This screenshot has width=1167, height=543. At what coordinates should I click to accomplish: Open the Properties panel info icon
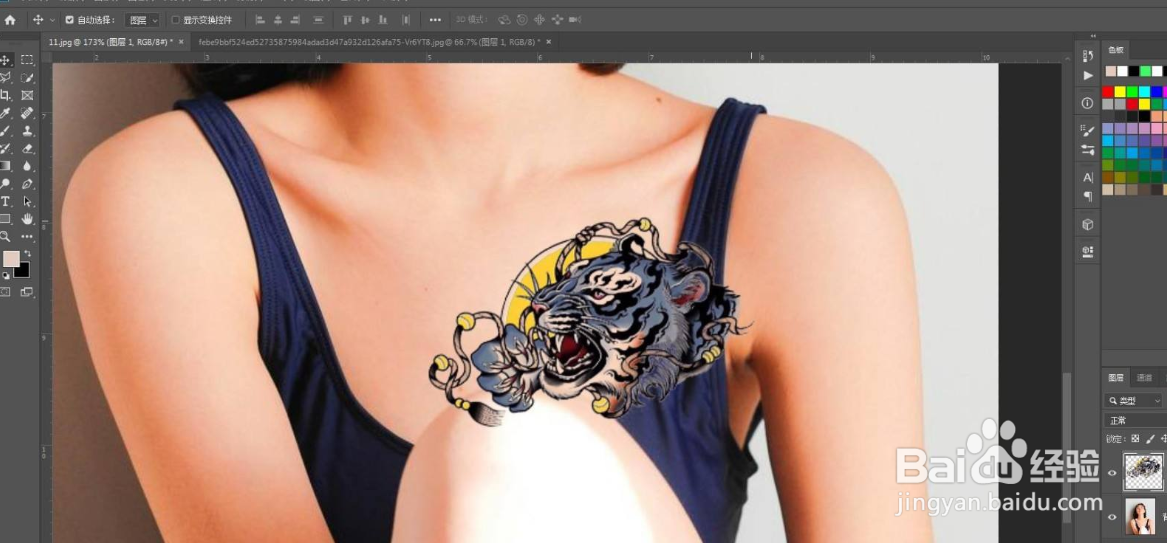[1087, 103]
